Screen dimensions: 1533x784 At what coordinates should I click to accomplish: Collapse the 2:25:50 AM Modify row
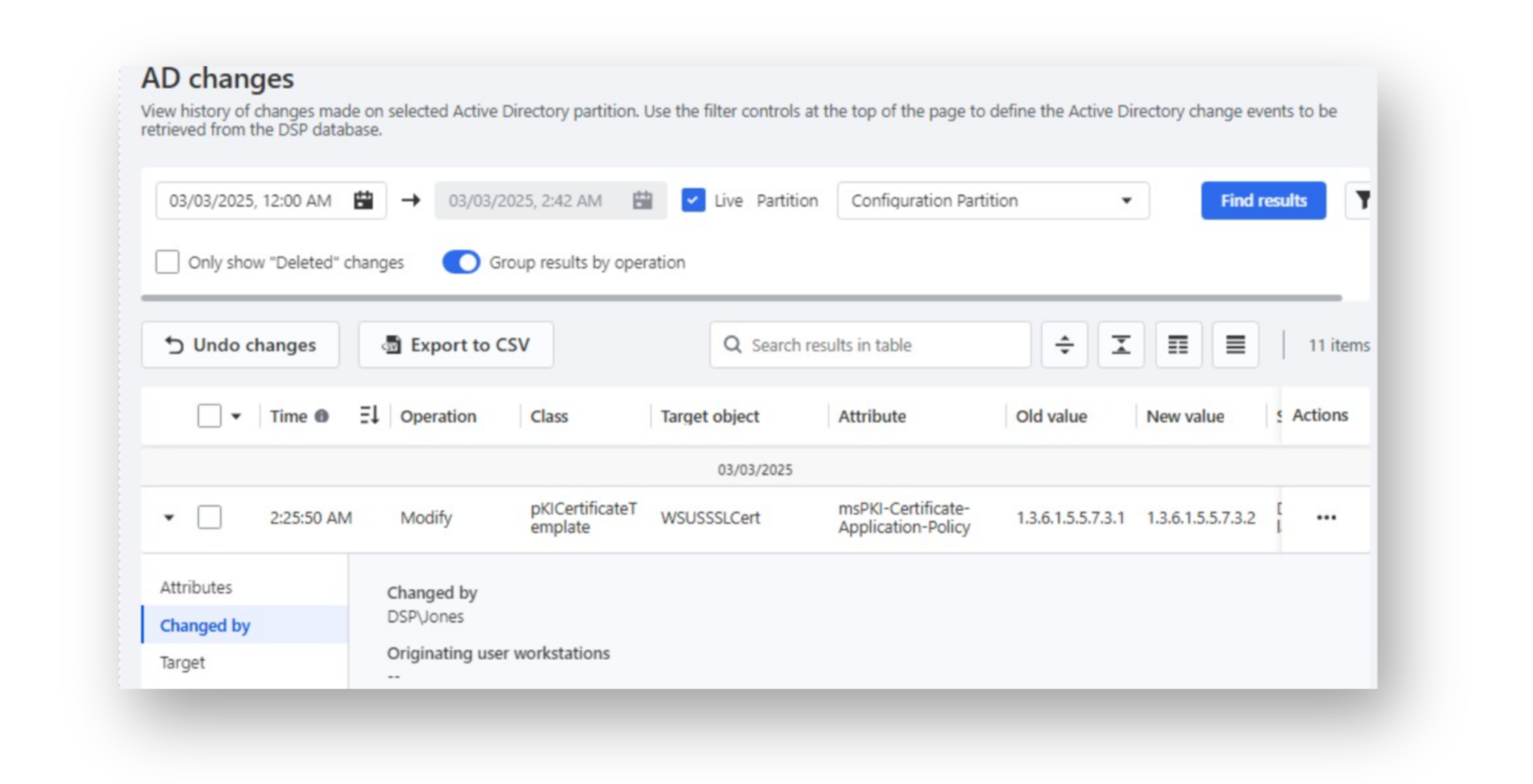pos(168,517)
